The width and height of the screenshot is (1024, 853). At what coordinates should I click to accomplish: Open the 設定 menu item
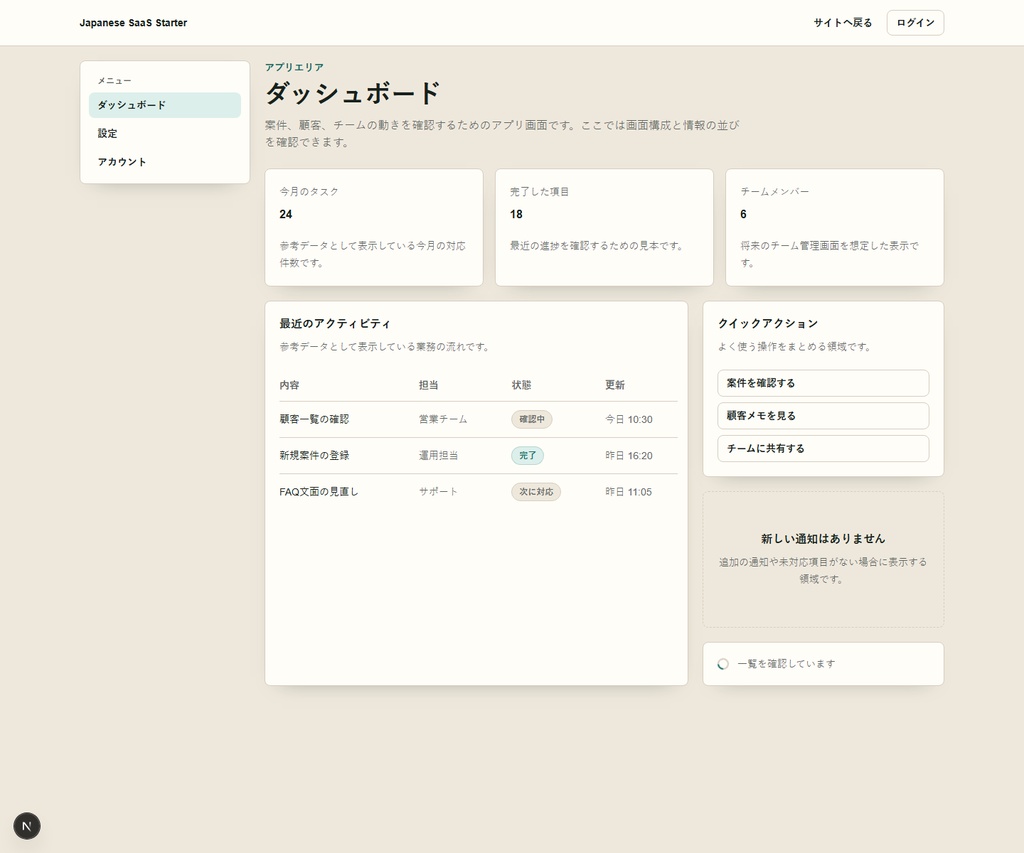click(x=165, y=133)
